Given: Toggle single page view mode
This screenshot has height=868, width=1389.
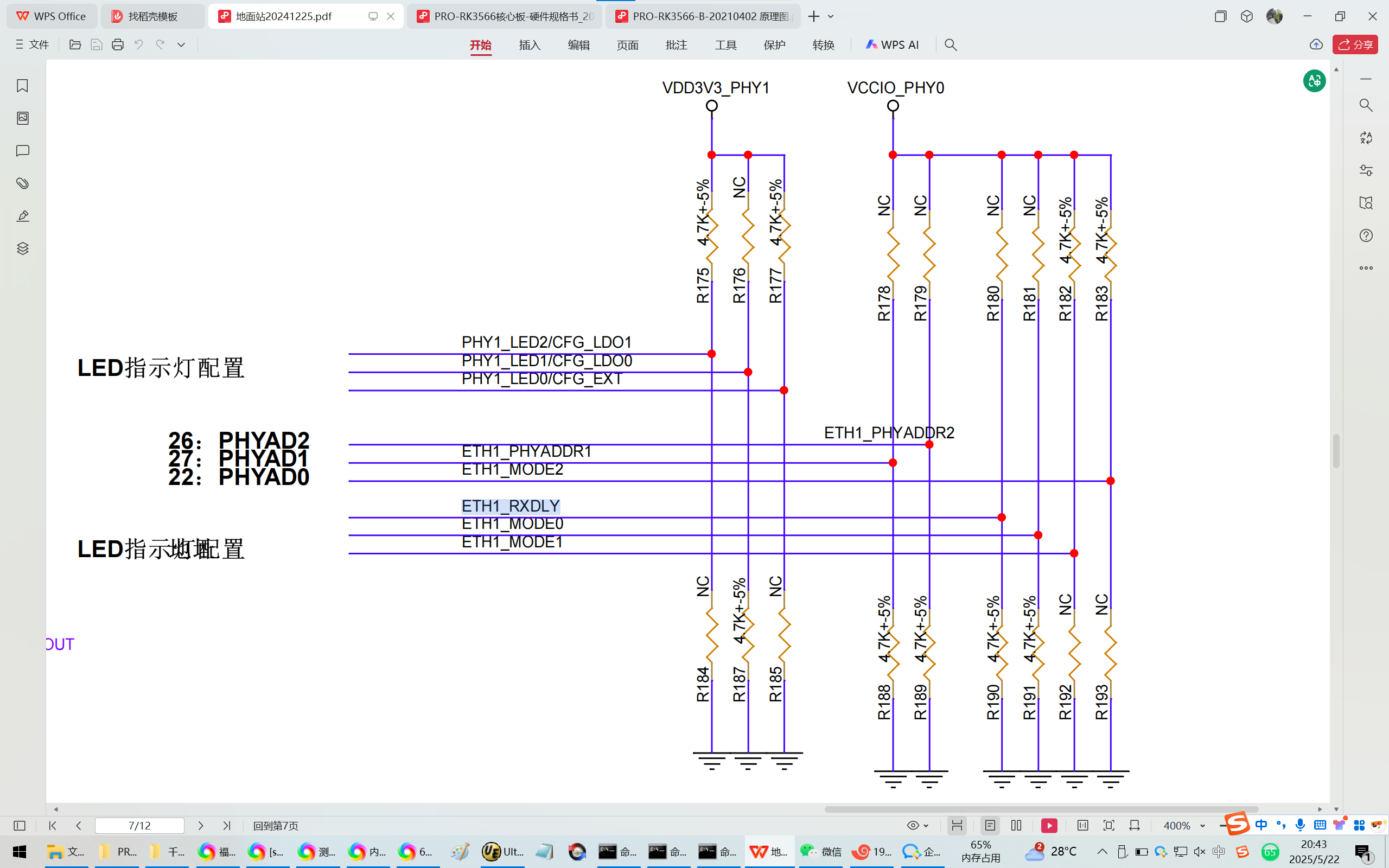Looking at the screenshot, I should pos(990,826).
